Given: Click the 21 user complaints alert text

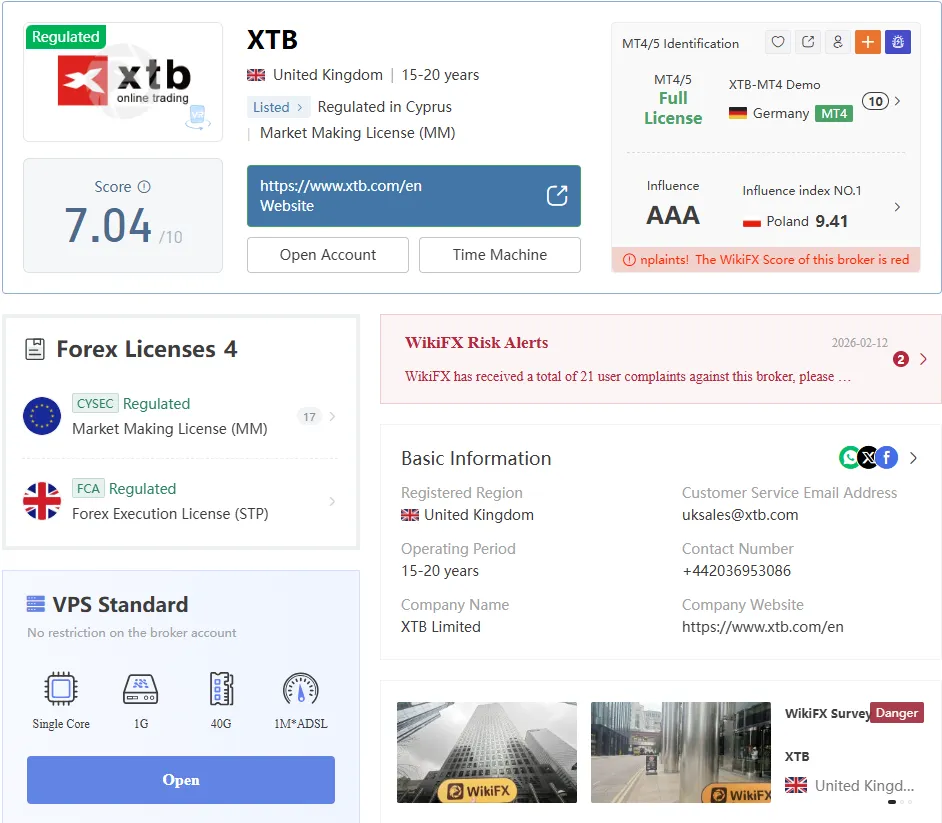Looking at the screenshot, I should pyautogui.click(x=628, y=377).
